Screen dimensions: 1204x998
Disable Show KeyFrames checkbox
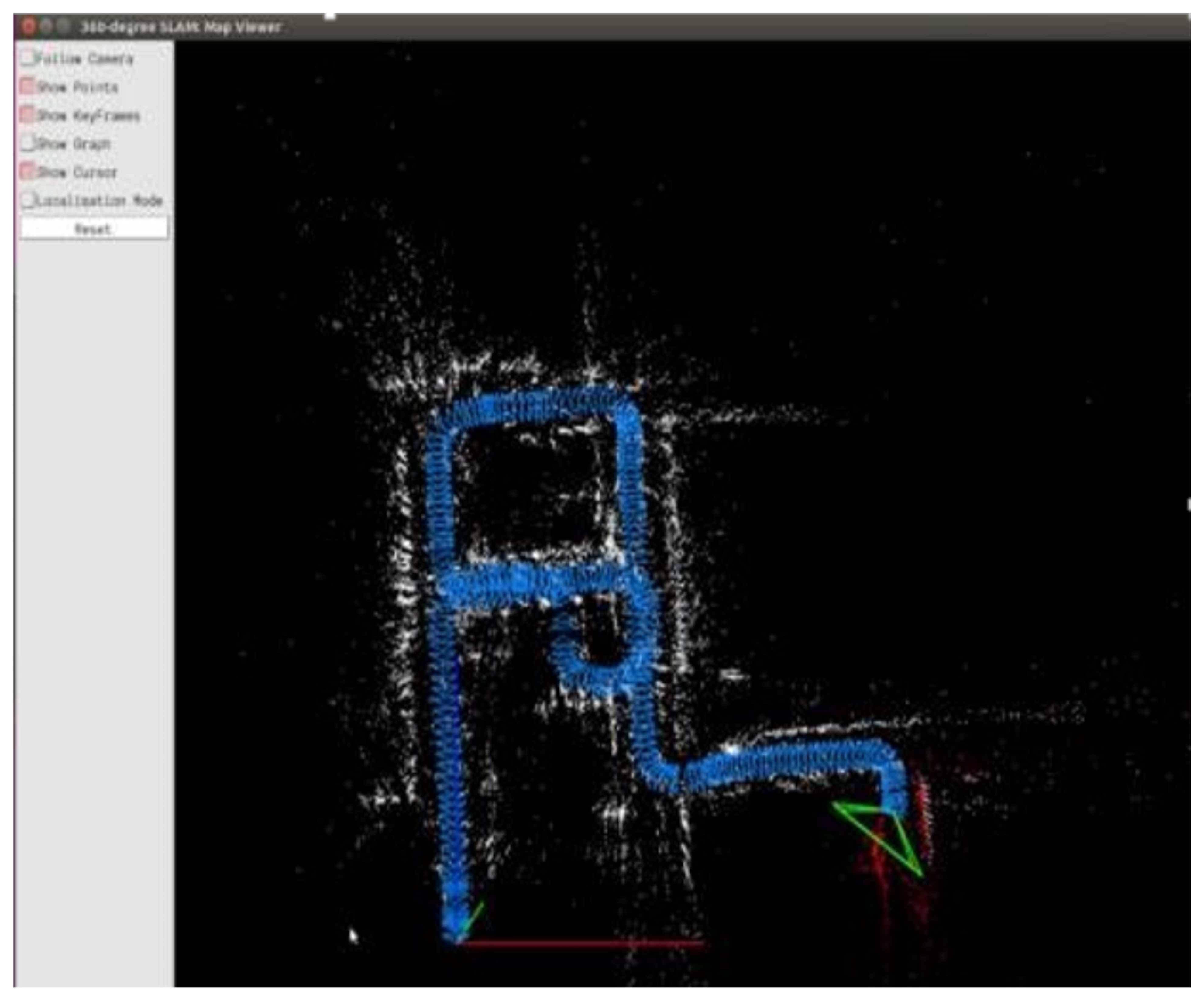27,115
